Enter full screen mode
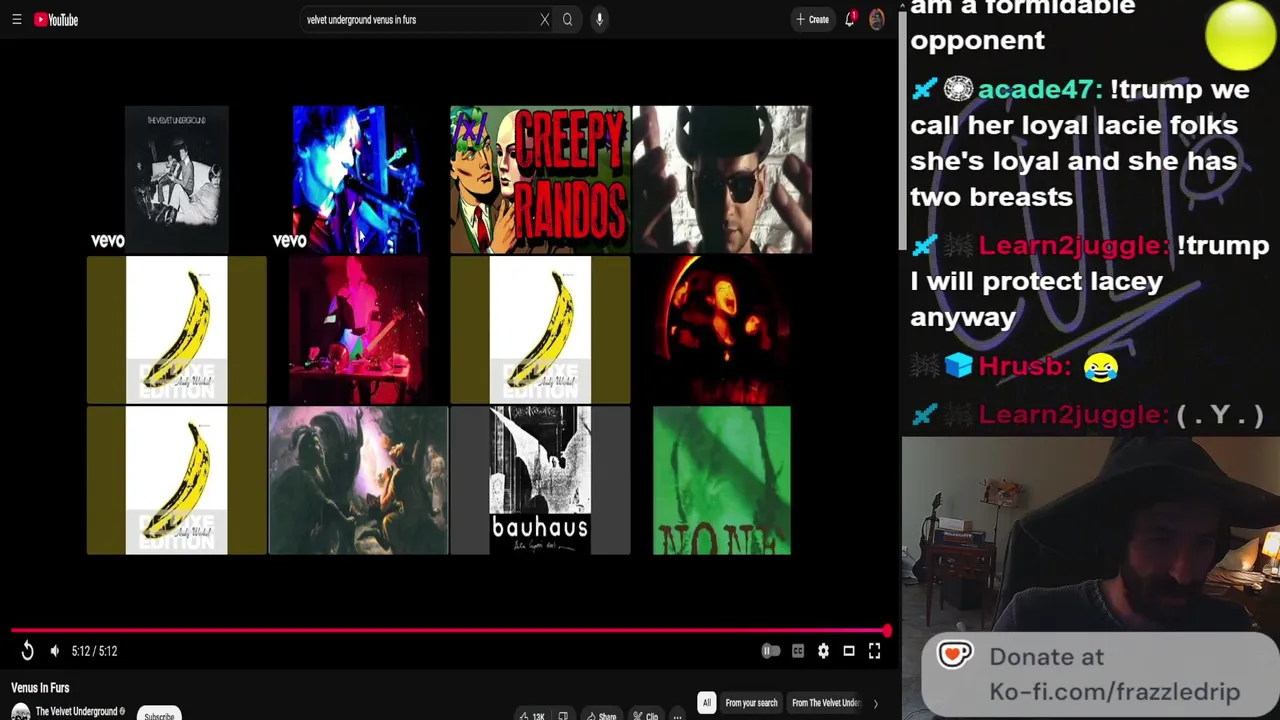 click(874, 651)
